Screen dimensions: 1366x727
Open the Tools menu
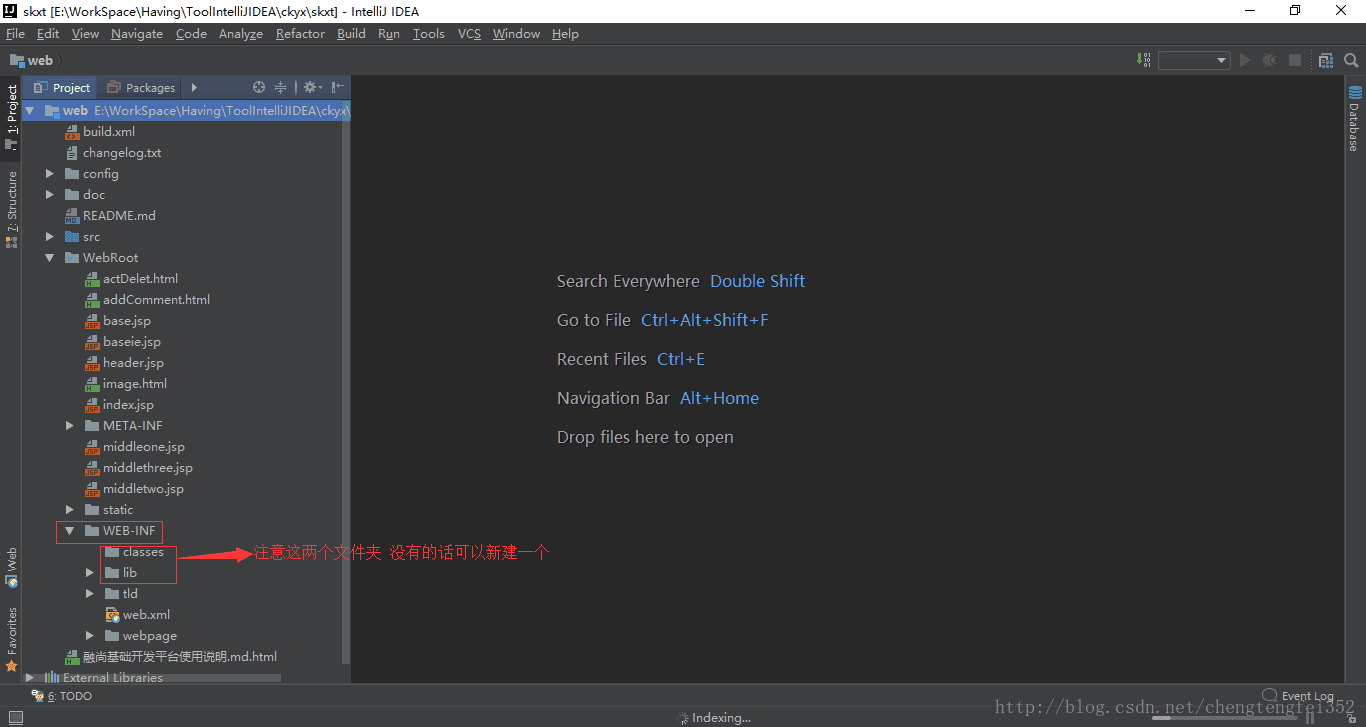pos(428,34)
